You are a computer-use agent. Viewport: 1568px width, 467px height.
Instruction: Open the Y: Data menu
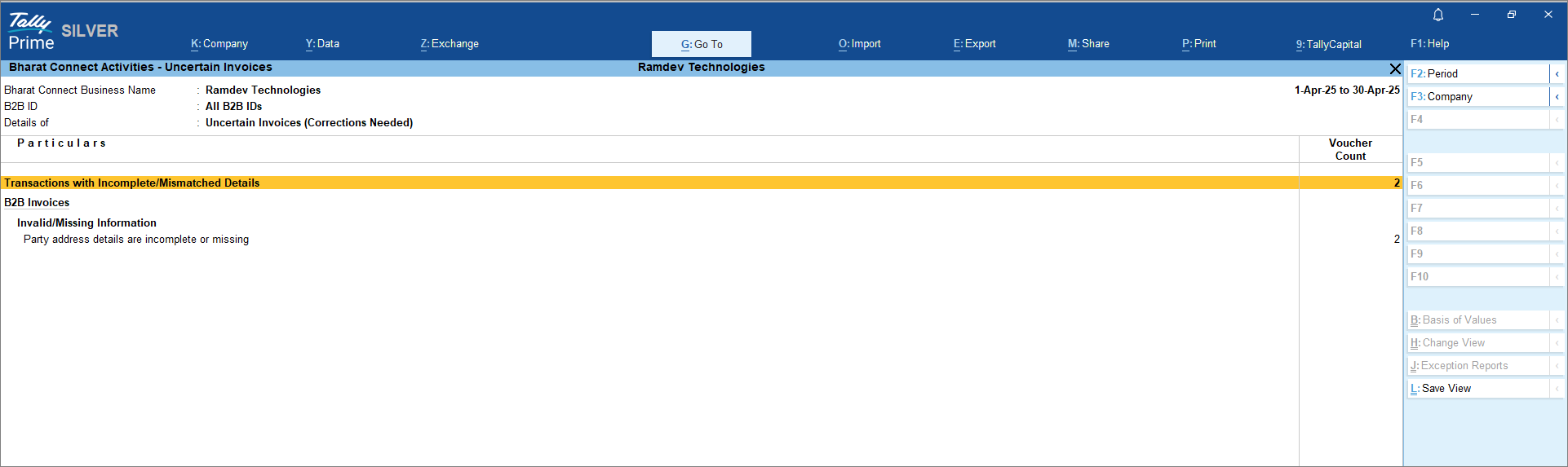pos(322,44)
